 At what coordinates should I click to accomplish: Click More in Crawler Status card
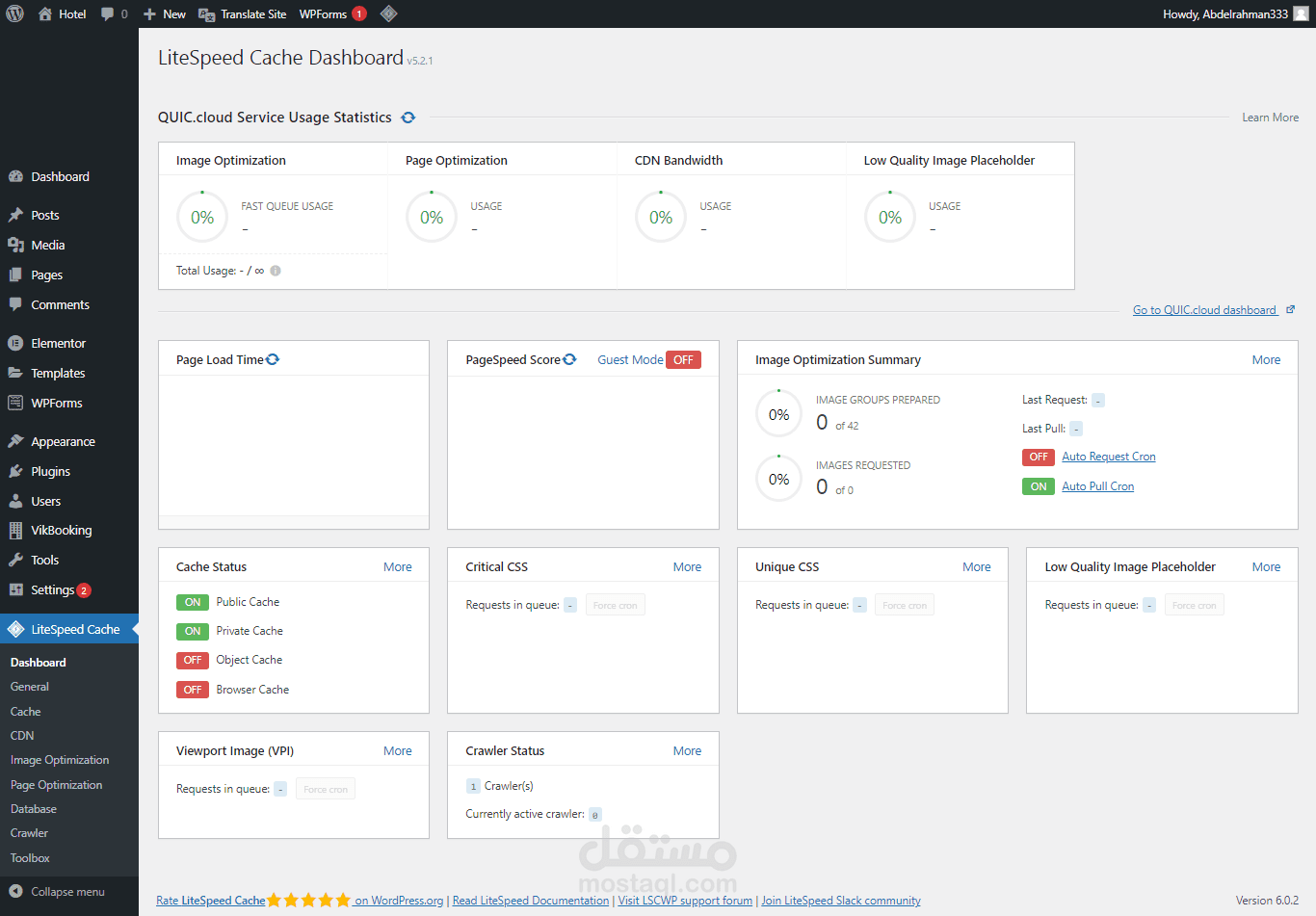tap(687, 751)
